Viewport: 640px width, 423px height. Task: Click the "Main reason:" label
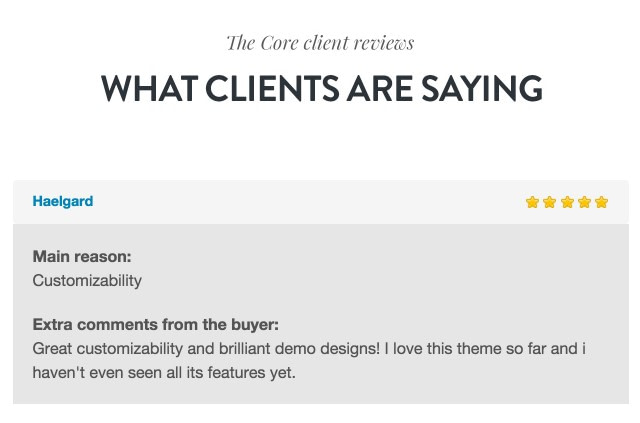82,257
